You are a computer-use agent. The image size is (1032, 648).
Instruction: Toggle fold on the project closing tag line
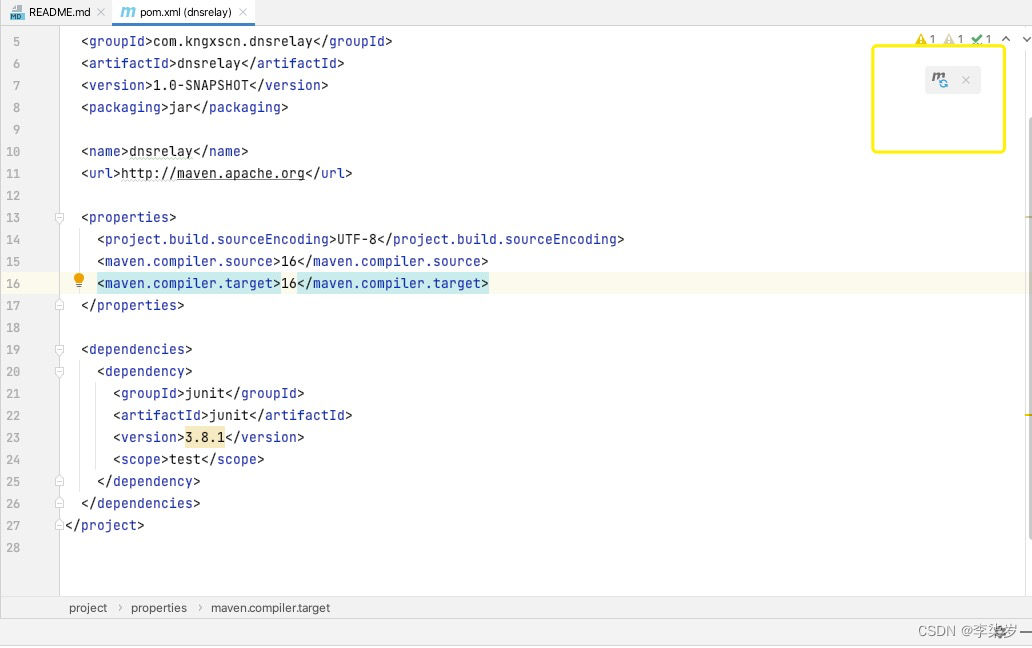(59, 525)
